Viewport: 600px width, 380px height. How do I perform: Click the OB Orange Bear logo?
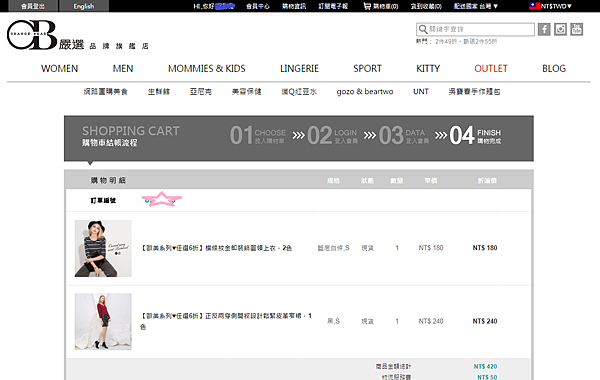(32, 35)
